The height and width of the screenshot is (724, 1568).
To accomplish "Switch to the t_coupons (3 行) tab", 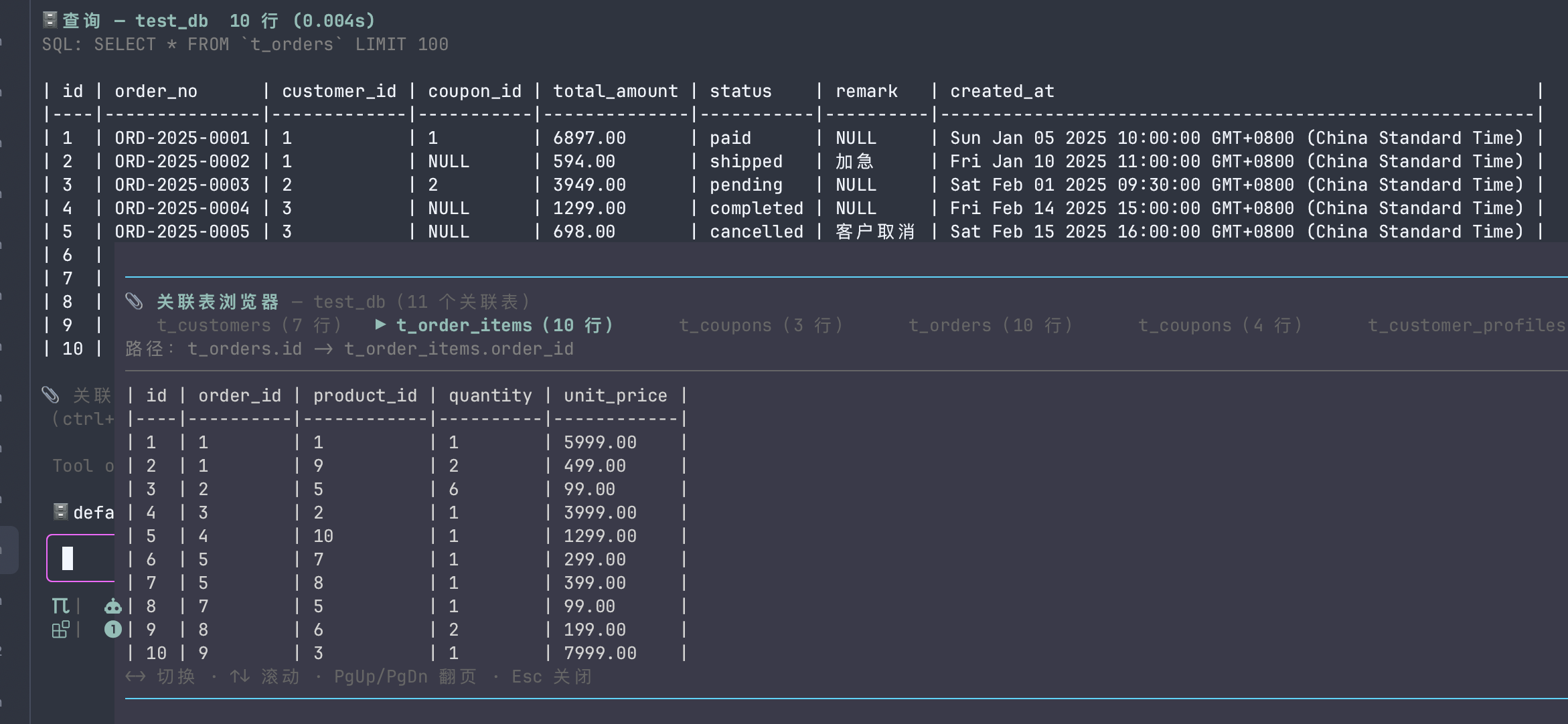I will pos(761,325).
